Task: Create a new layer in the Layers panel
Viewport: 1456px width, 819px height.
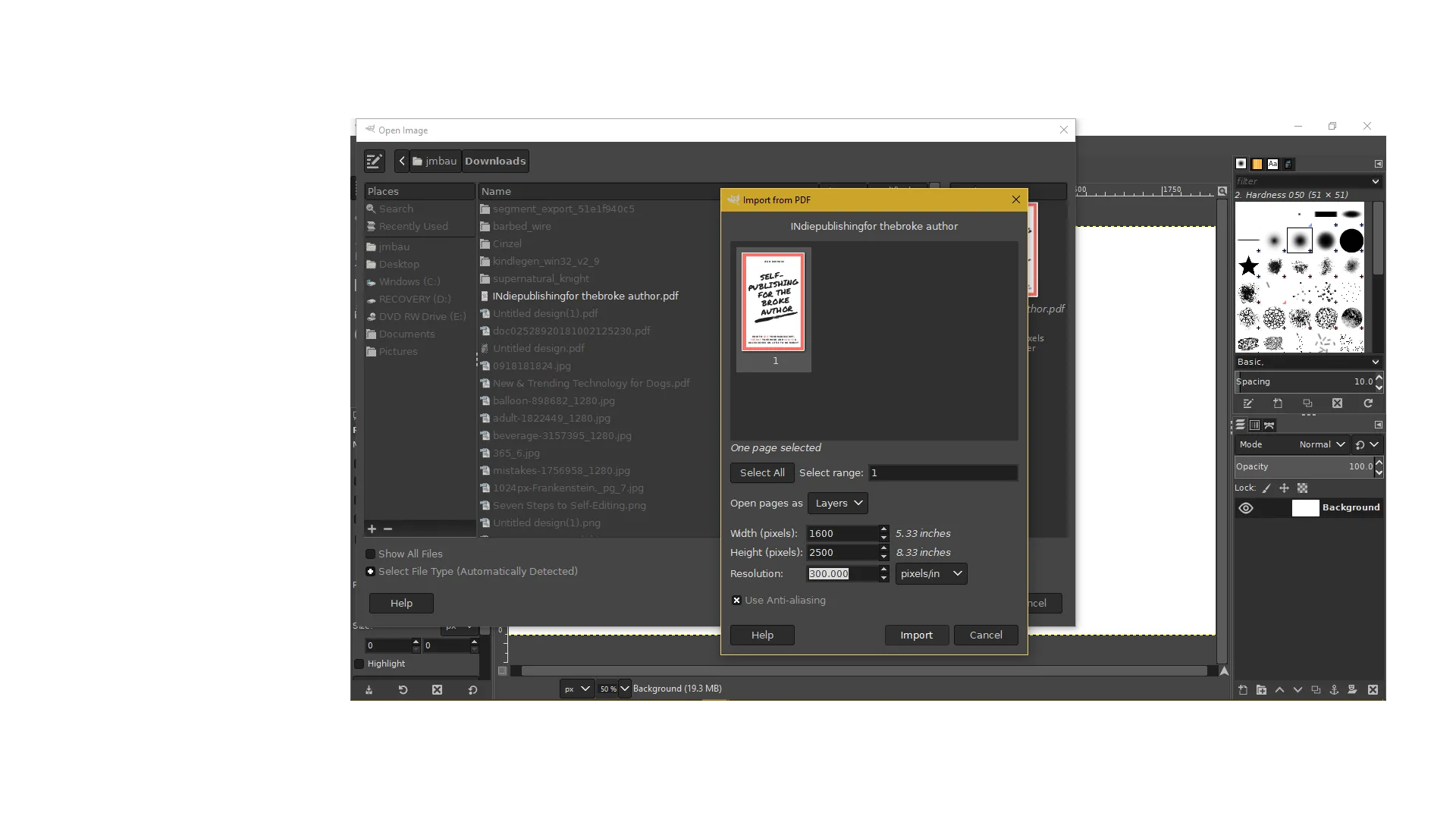Action: coord(1242,690)
